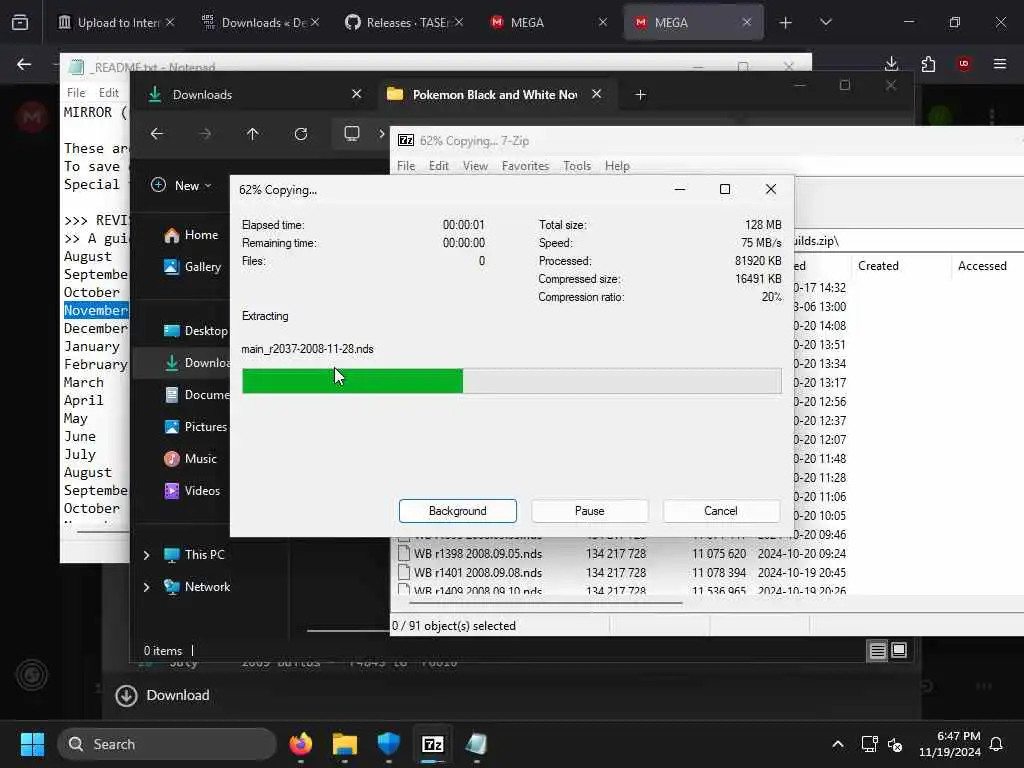The height and width of the screenshot is (768, 1024).
Task: Open the 7-Zip Help menu
Action: point(616,166)
